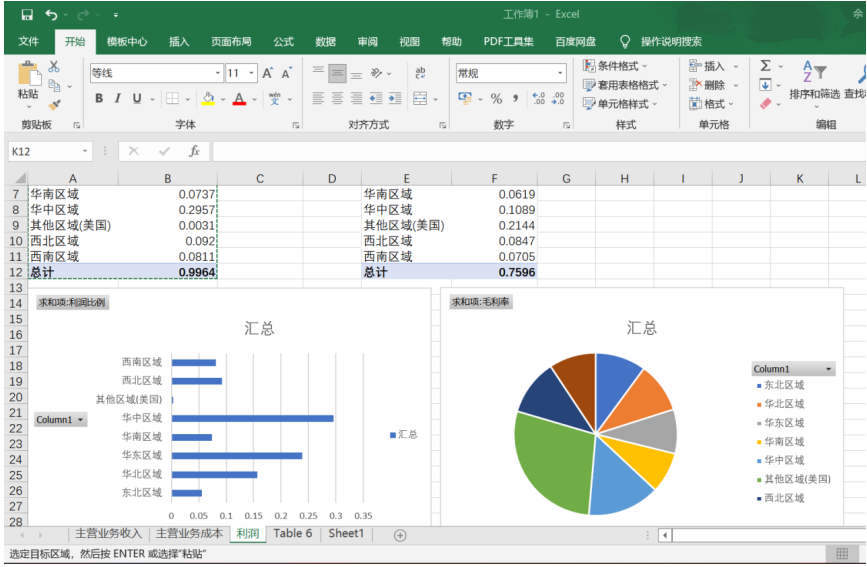Toggle bold formatting
The width and height of the screenshot is (867, 567).
tap(99, 99)
